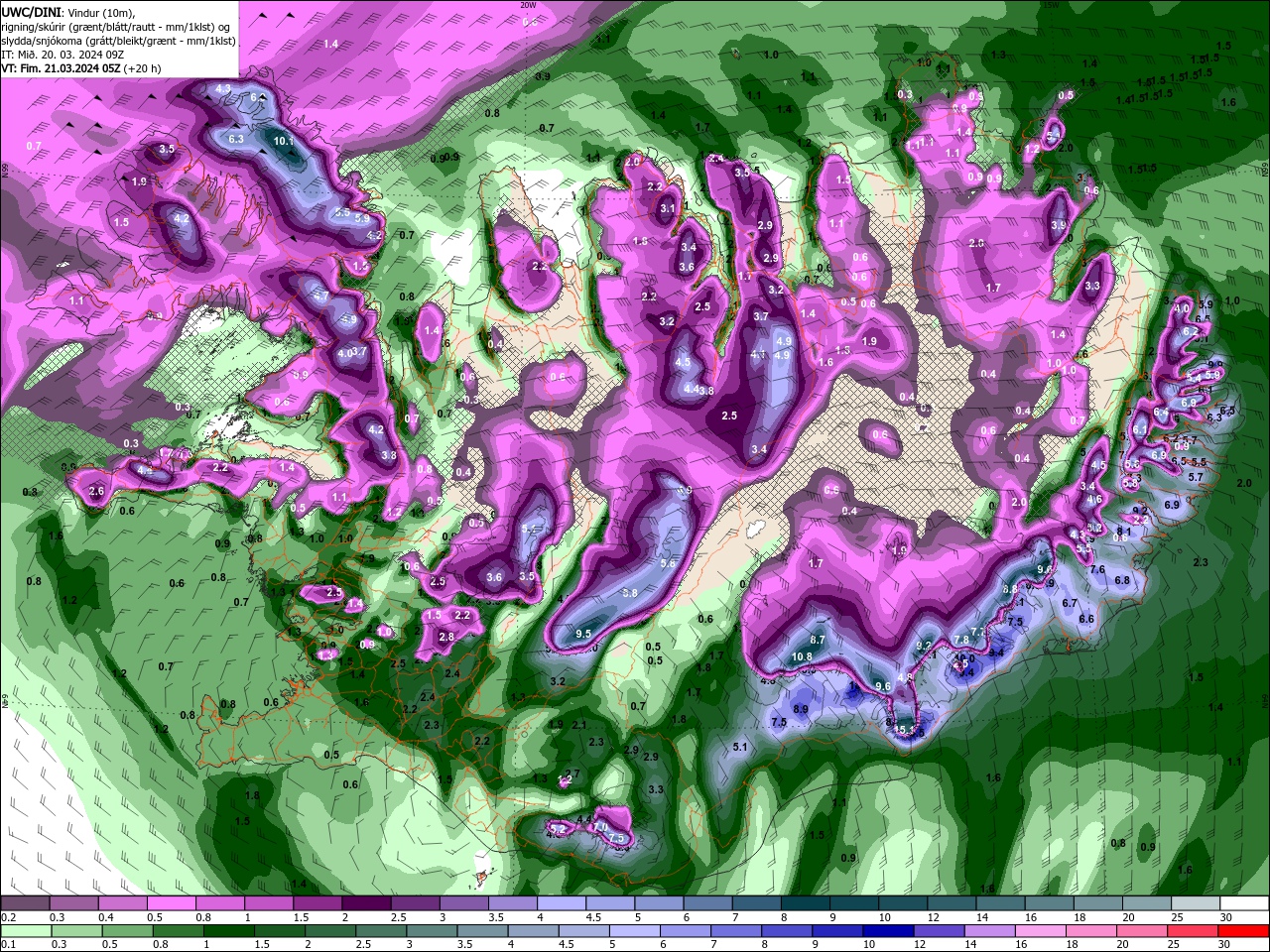Click the '10.1' snowfall value on the map
The height and width of the screenshot is (952, 1270).
point(284,141)
